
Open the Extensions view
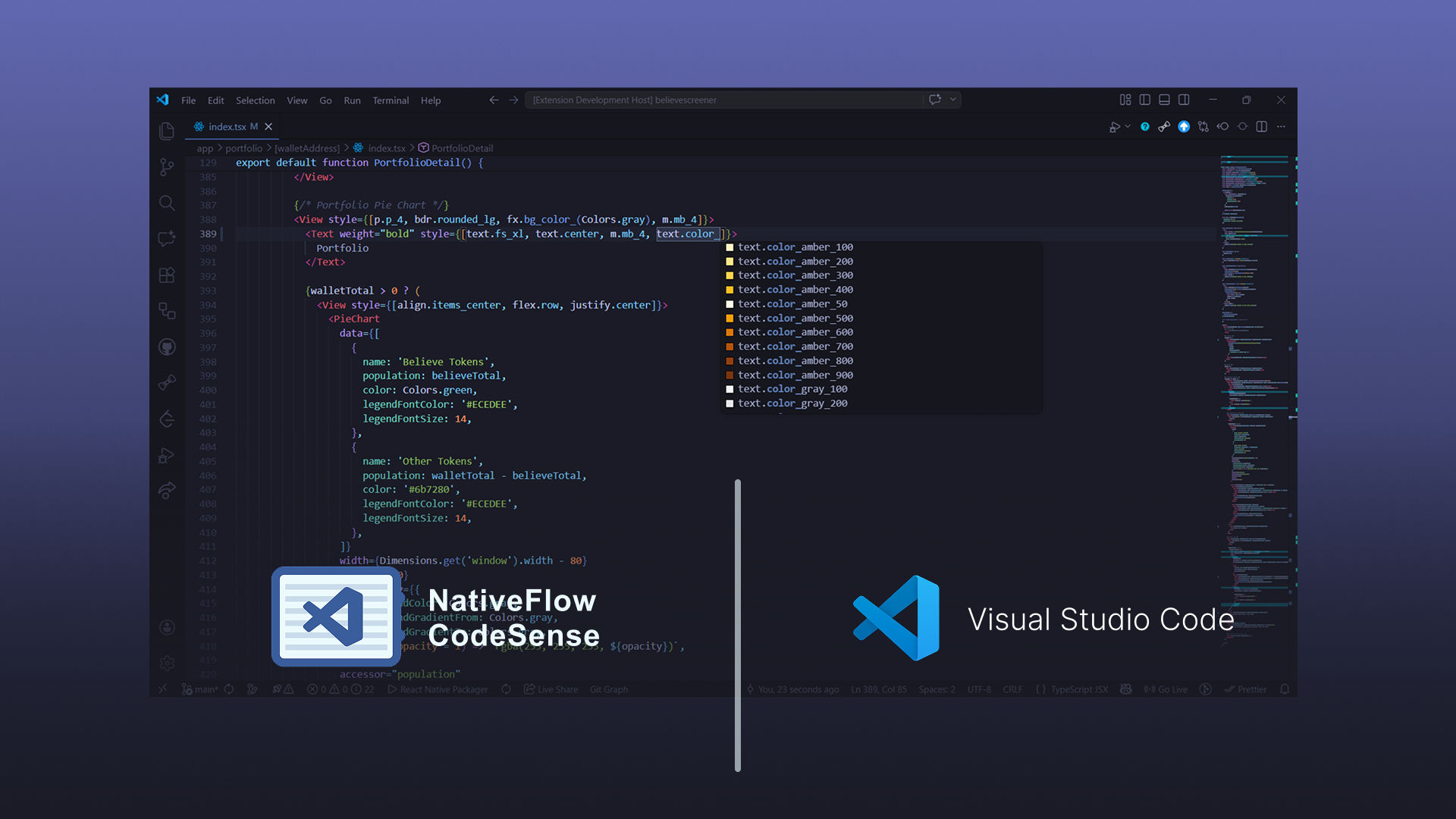167,275
